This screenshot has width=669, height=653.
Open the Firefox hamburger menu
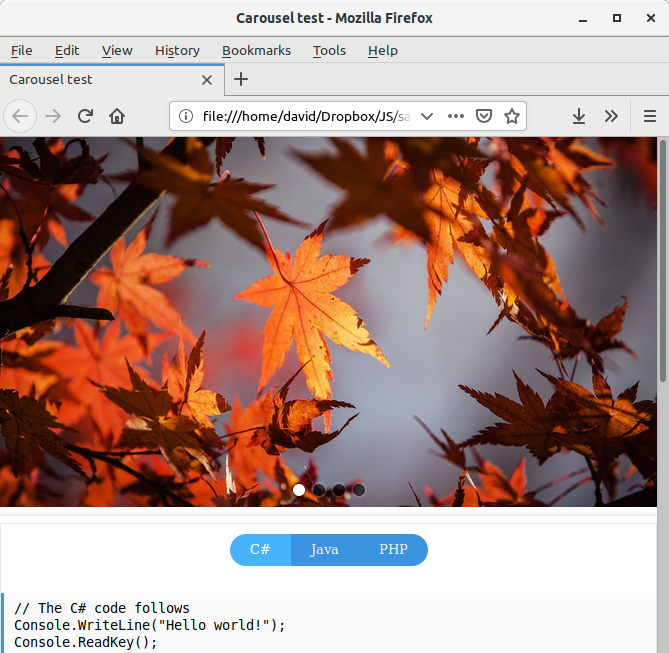[650, 116]
